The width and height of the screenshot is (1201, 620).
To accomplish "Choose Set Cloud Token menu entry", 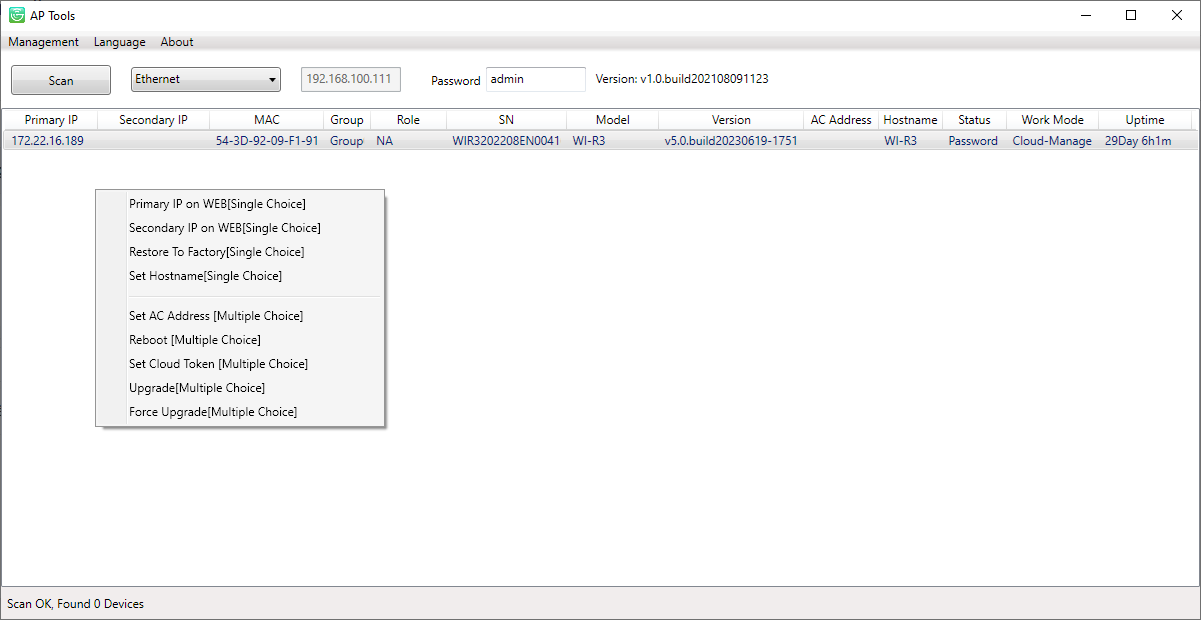I will click(218, 364).
